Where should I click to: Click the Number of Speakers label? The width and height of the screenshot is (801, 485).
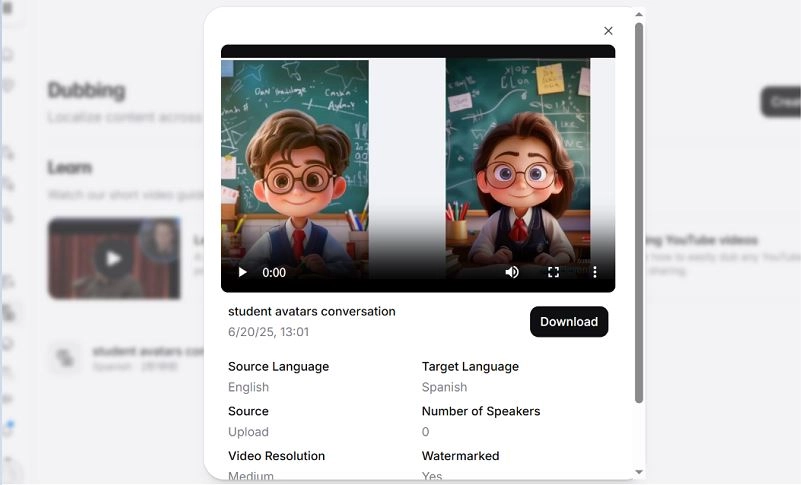(480, 411)
